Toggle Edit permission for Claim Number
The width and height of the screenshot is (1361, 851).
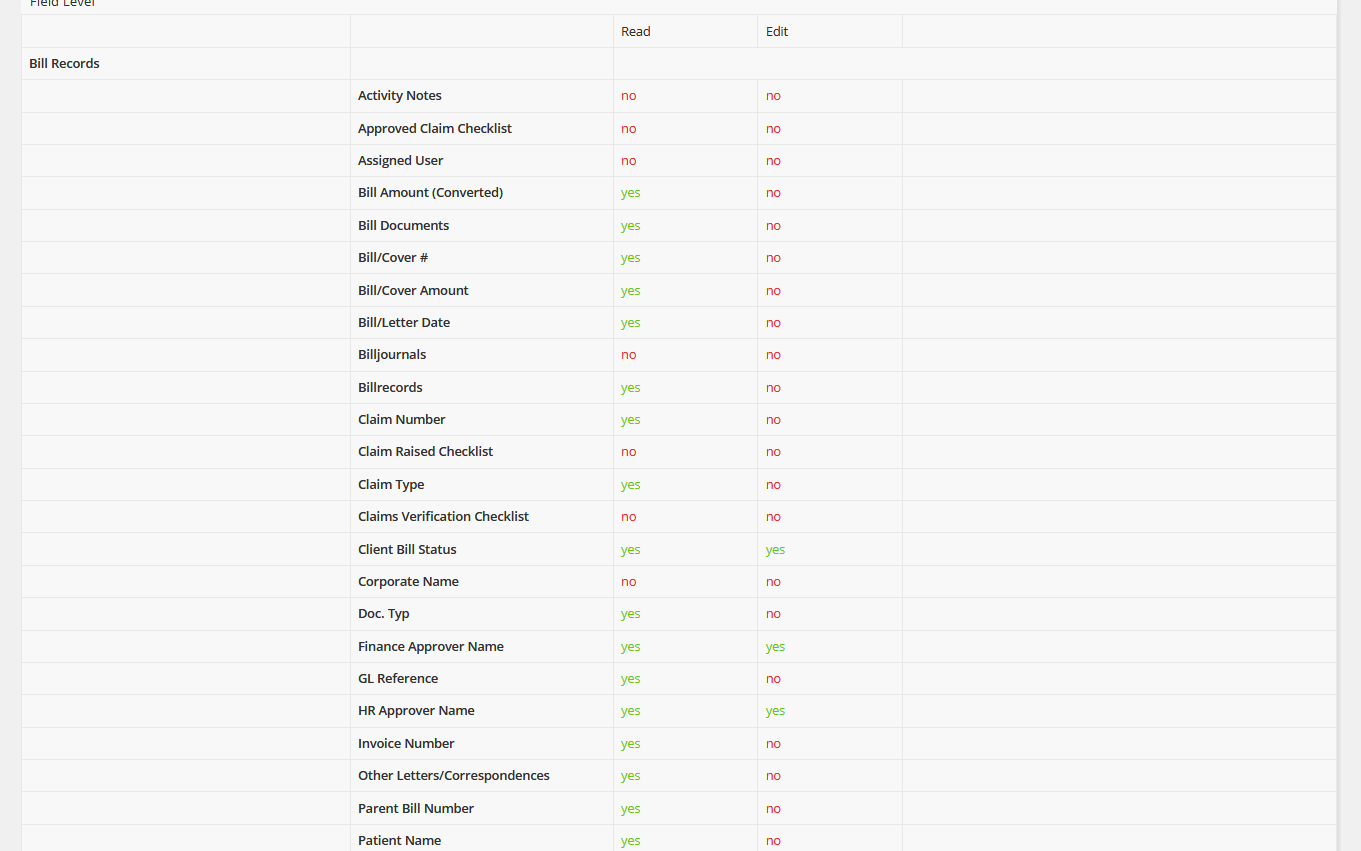773,420
